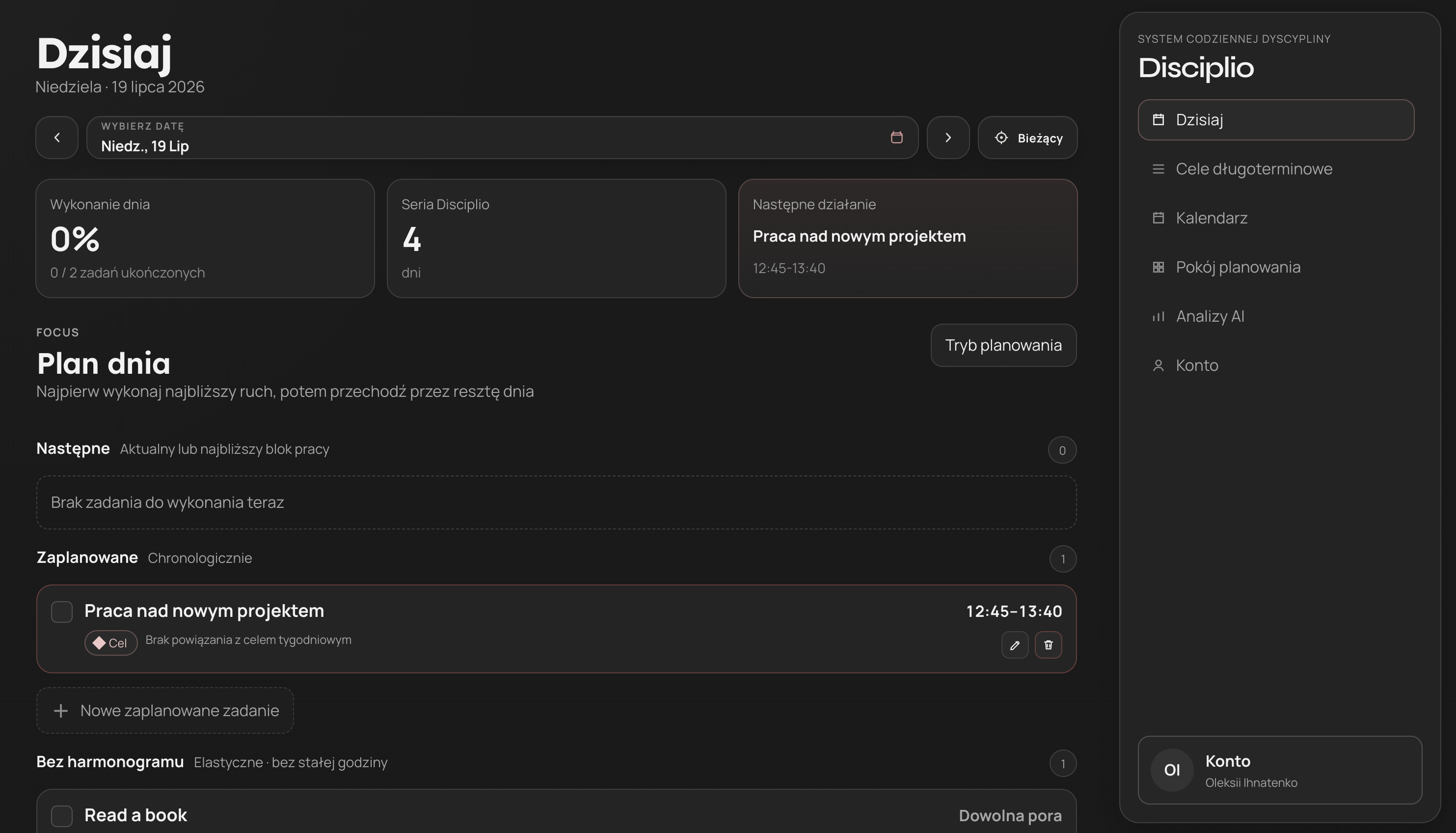
Task: Click the Tryb planowania button
Action: (x=1003, y=345)
